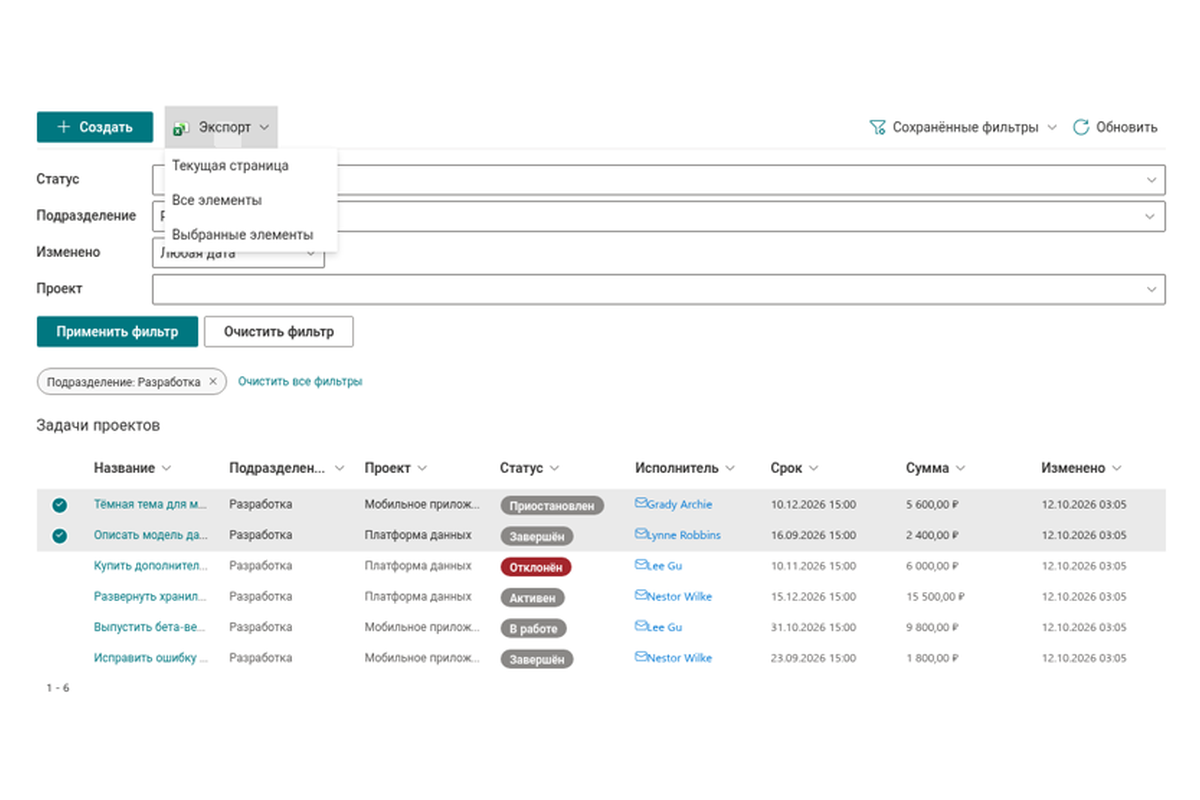Open the Название column header menu
Viewport: 1200px width, 800px height.
tap(166, 468)
